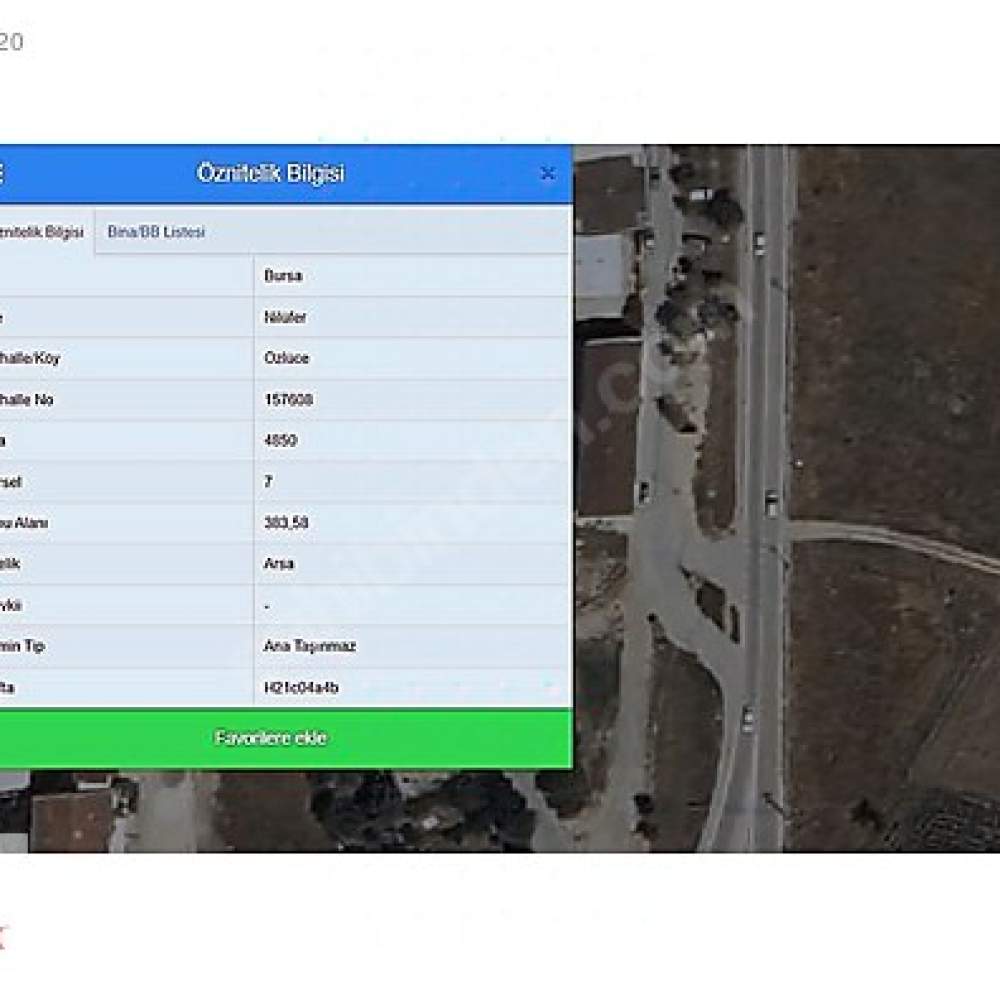This screenshot has height=1000, width=1000.
Task: Select the area value 303,58
Action: pyautogui.click(x=286, y=523)
